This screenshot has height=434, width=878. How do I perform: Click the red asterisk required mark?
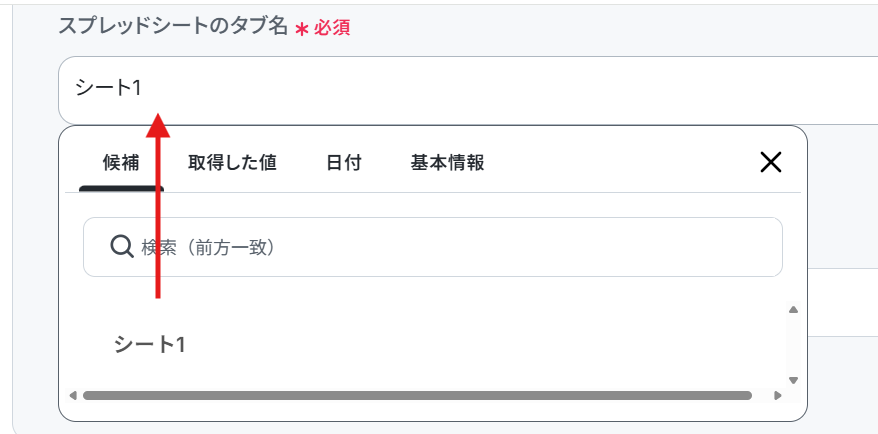click(x=301, y=29)
